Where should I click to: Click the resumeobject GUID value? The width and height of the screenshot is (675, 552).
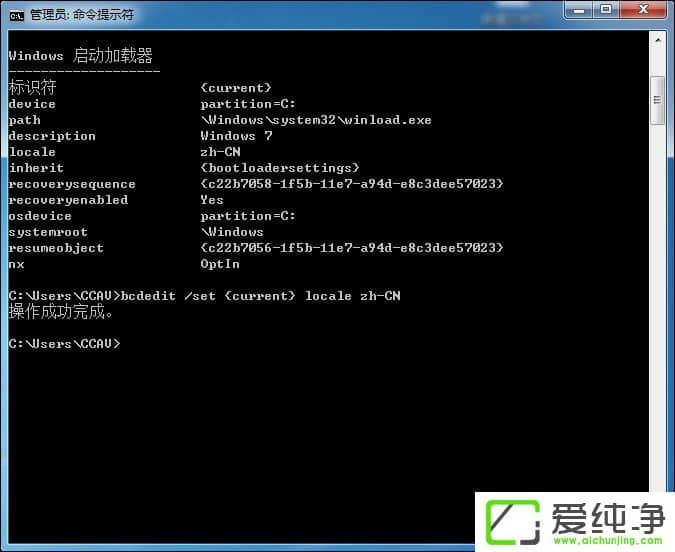[x=351, y=248]
